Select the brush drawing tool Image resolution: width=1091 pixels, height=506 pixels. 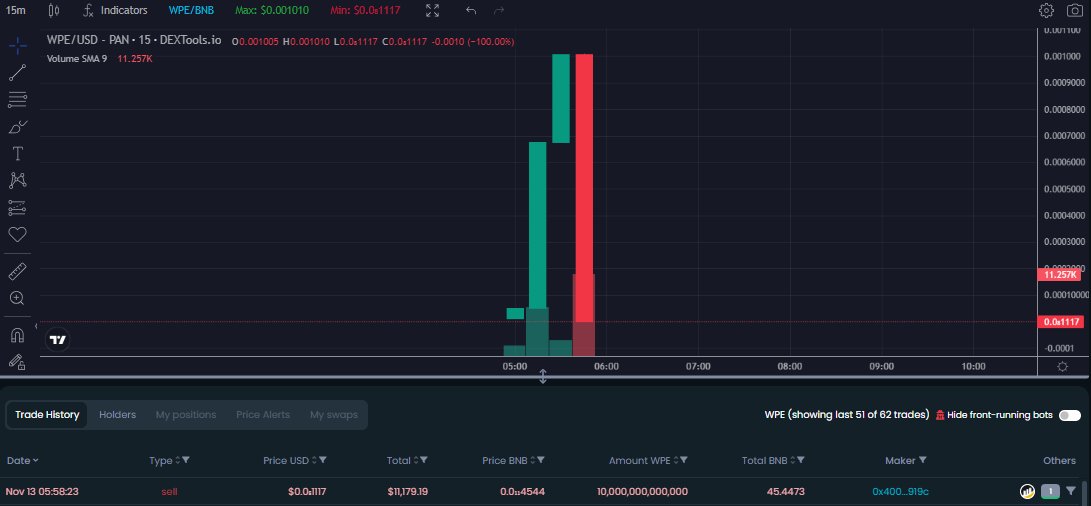click(x=17, y=127)
